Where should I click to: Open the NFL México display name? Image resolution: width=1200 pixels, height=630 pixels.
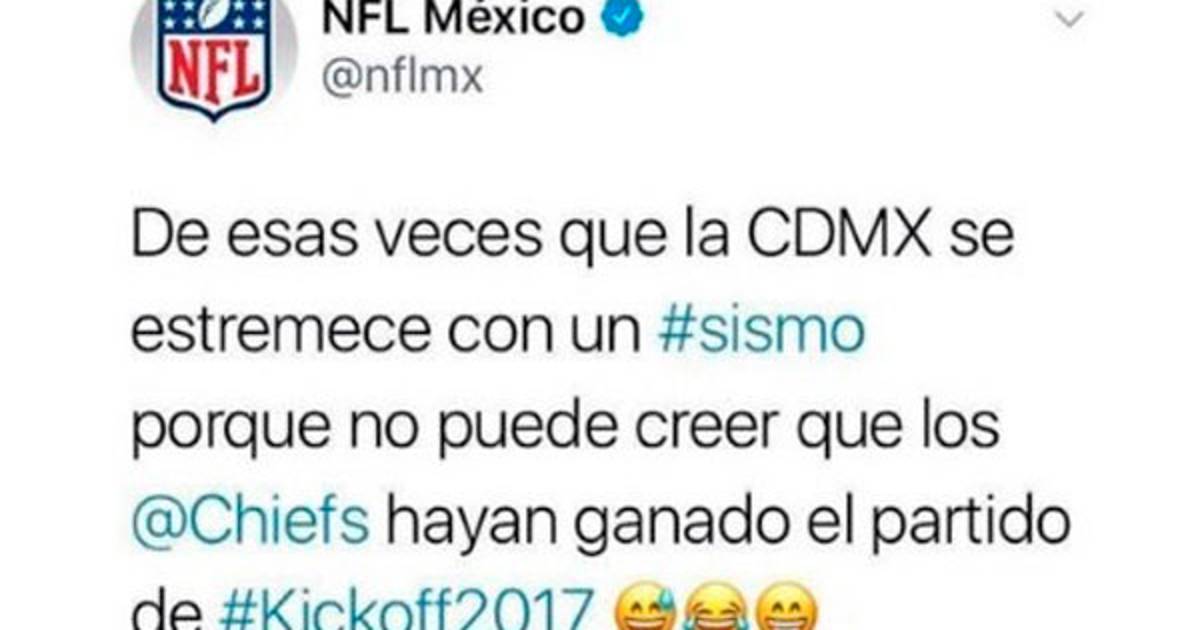pyautogui.click(x=455, y=16)
